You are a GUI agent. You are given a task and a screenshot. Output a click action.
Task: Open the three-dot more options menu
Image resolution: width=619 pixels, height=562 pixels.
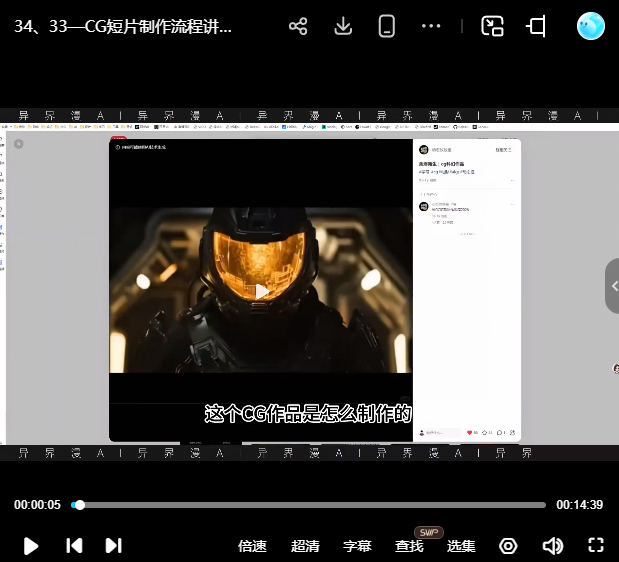(x=431, y=27)
